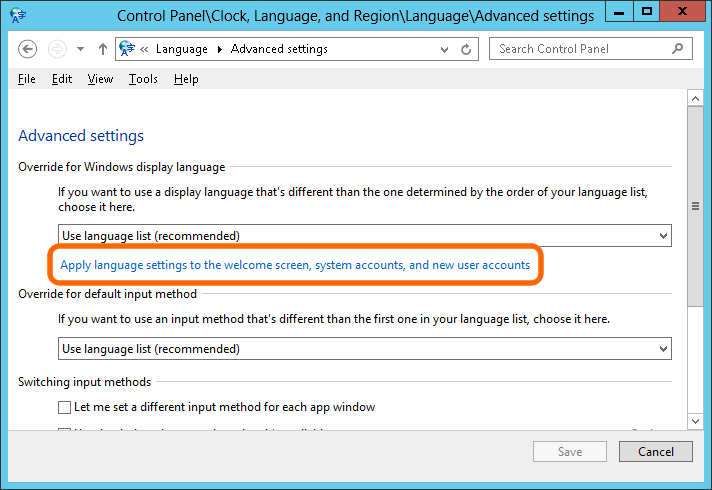Click the Cancel button
Screen dimensions: 712x490
(656, 451)
